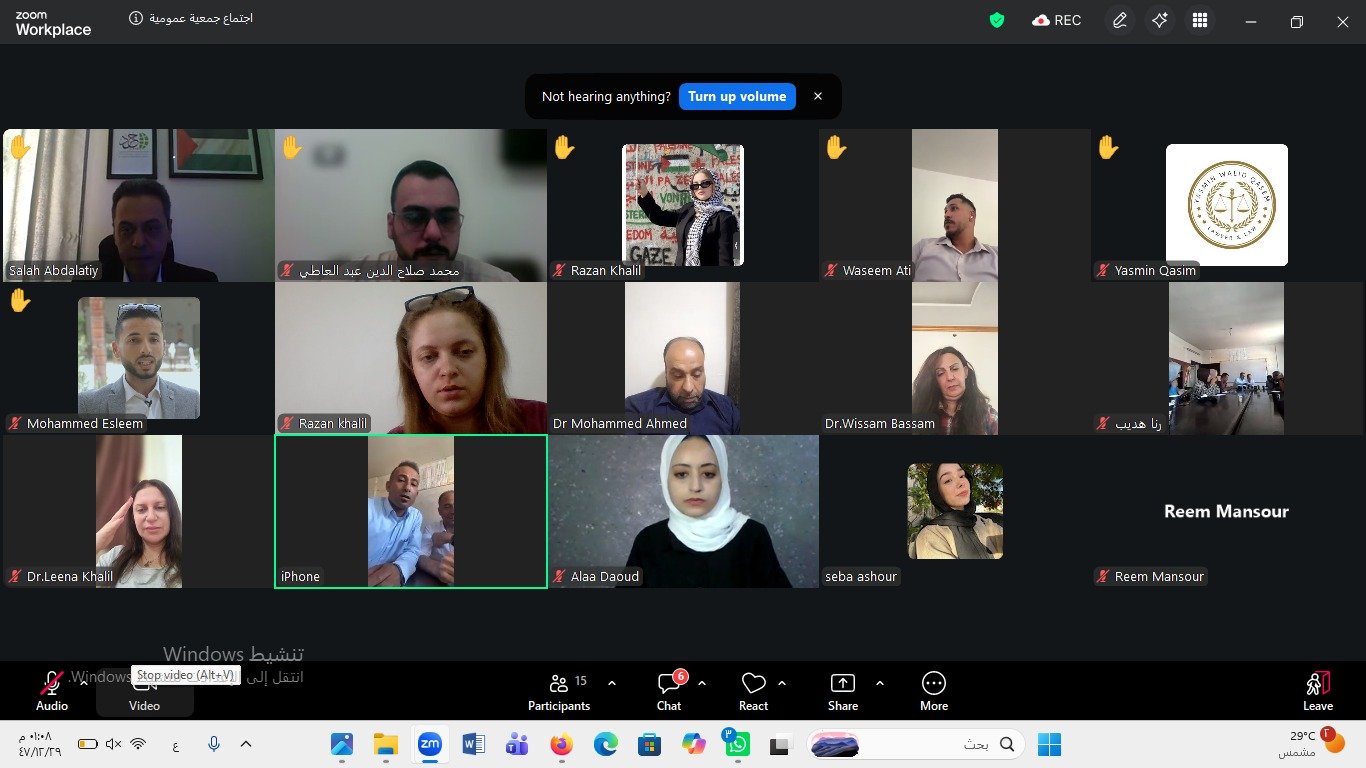Select Dr Mohammed Ahmed's video tile
Image resolution: width=1366 pixels, height=768 pixels.
point(683,358)
